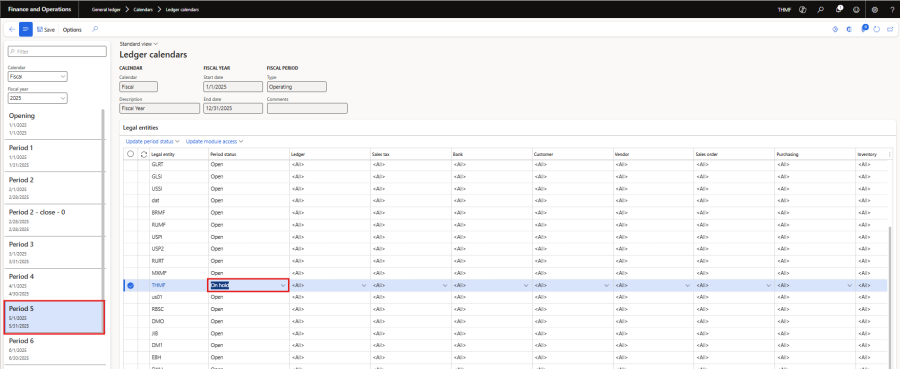Sort by Legal entity column header
The height and width of the screenshot is (369, 900).
178,154
